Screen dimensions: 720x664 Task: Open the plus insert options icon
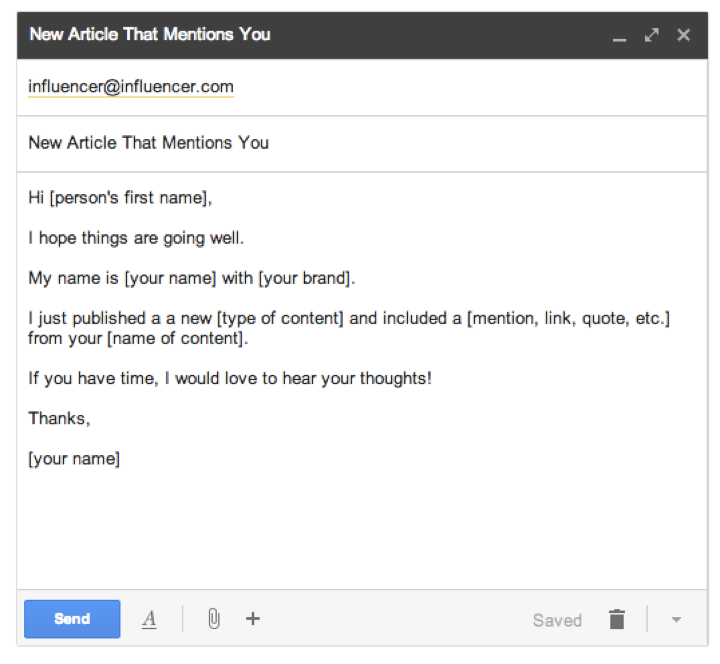point(253,619)
